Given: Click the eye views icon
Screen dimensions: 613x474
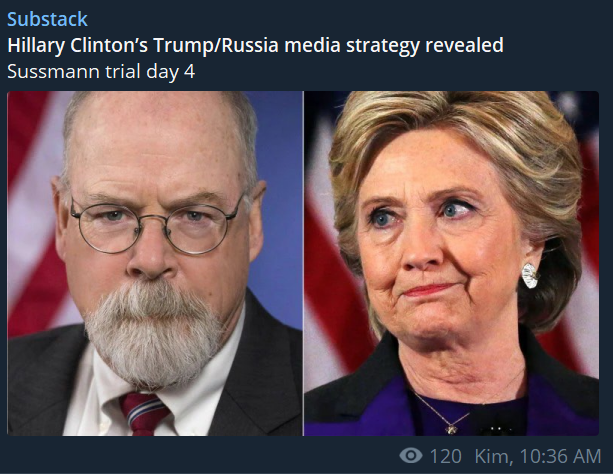Looking at the screenshot, I should click(411, 455).
